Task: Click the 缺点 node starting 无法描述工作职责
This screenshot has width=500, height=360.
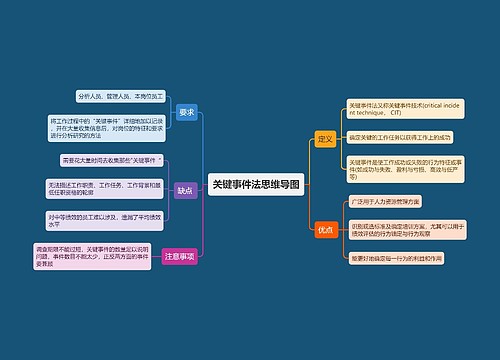Action: pos(104,189)
